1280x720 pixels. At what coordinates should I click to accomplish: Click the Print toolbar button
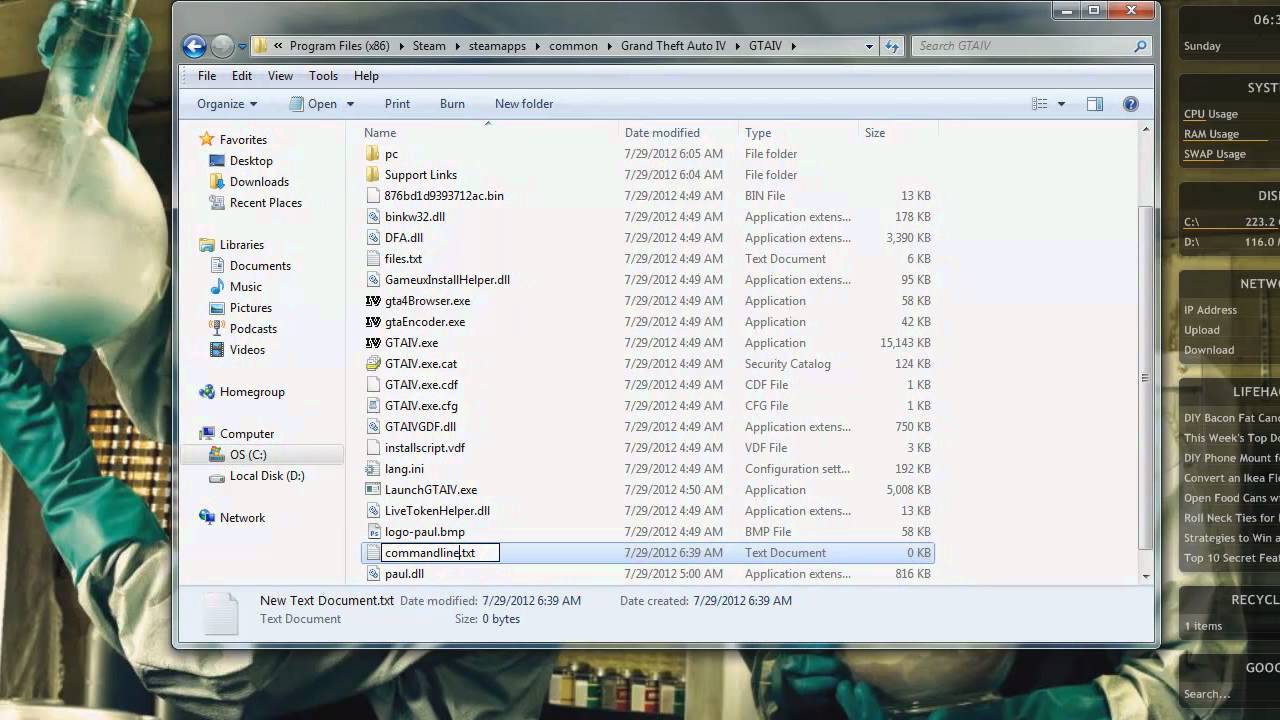click(397, 104)
